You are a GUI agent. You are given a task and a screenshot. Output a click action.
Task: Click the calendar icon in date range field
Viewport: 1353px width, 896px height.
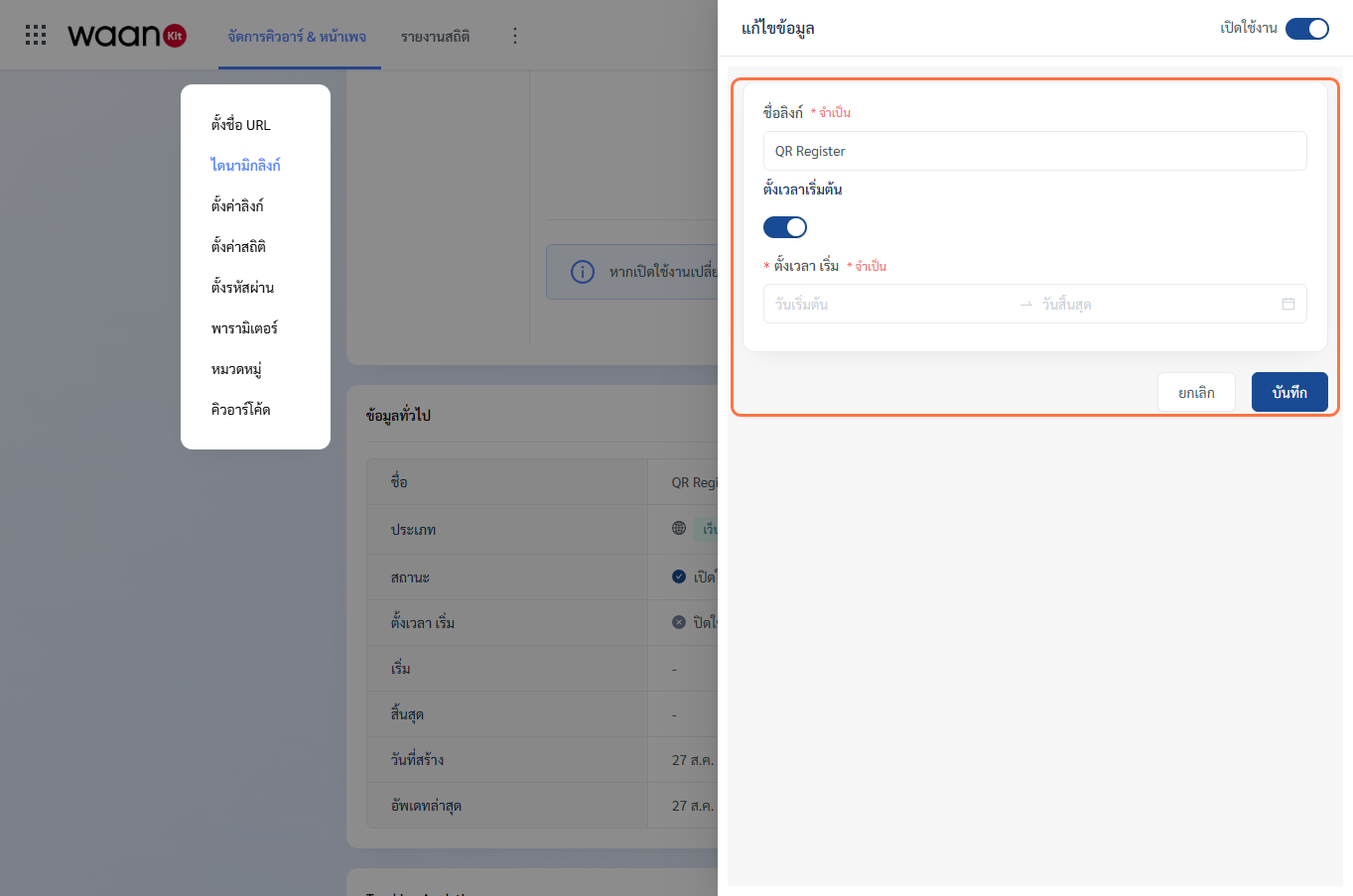1288,304
